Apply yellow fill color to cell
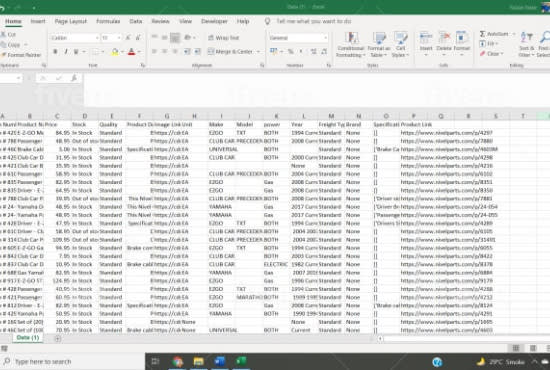This screenshot has width=550, height=370. point(115,52)
